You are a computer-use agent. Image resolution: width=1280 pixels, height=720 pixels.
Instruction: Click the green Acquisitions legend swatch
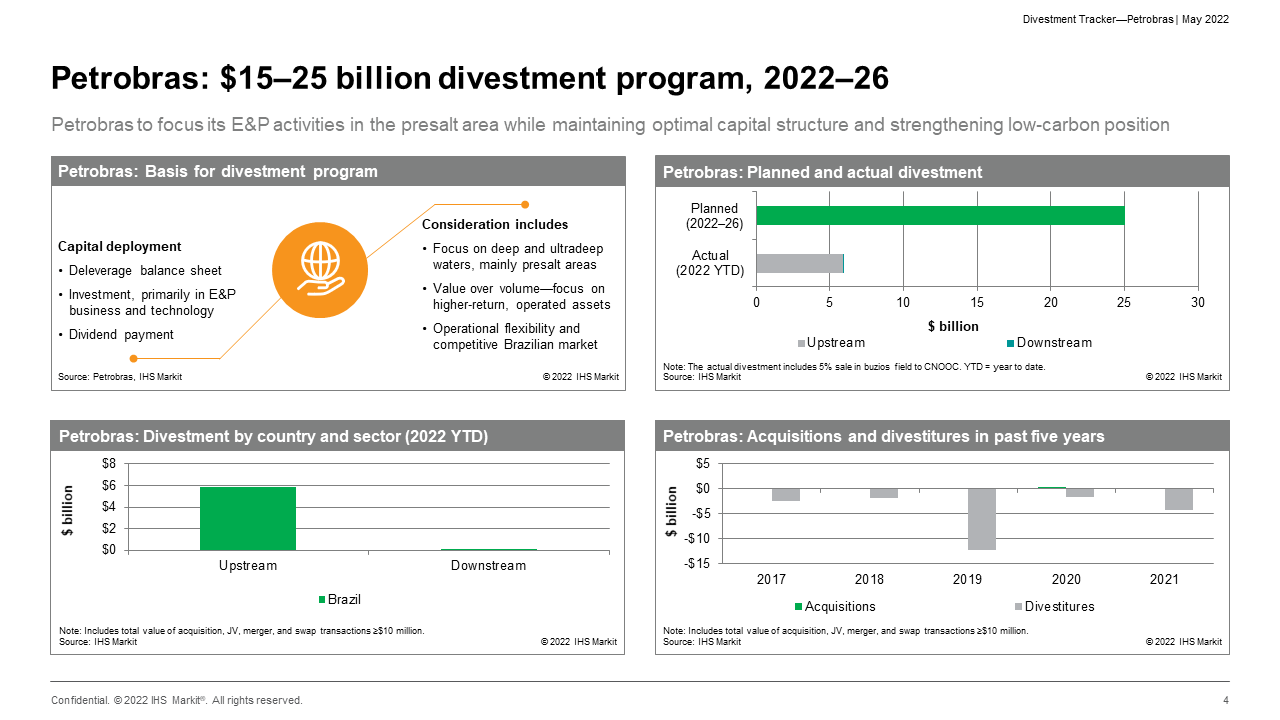(x=799, y=607)
